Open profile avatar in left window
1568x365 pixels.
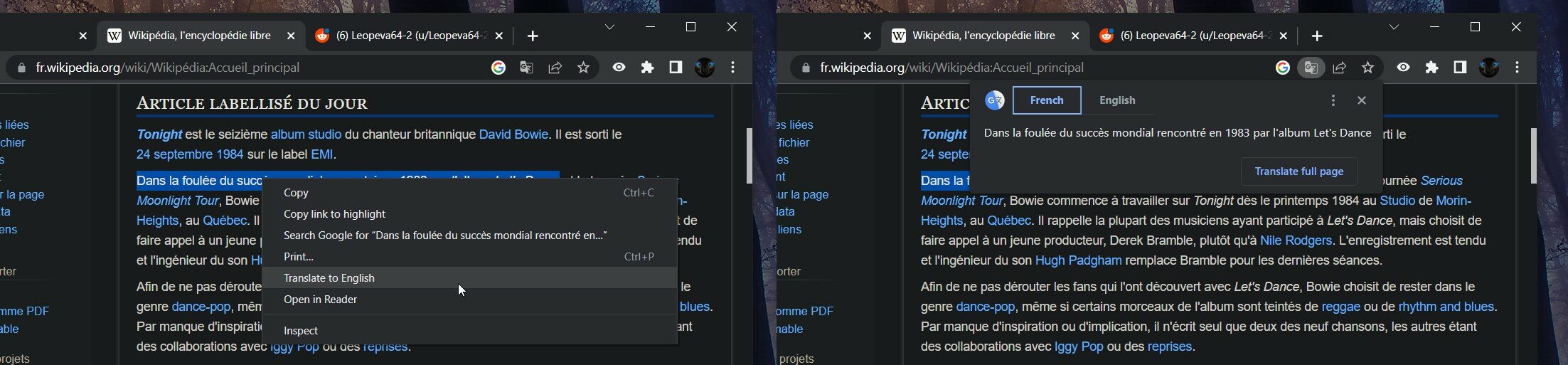pos(704,68)
